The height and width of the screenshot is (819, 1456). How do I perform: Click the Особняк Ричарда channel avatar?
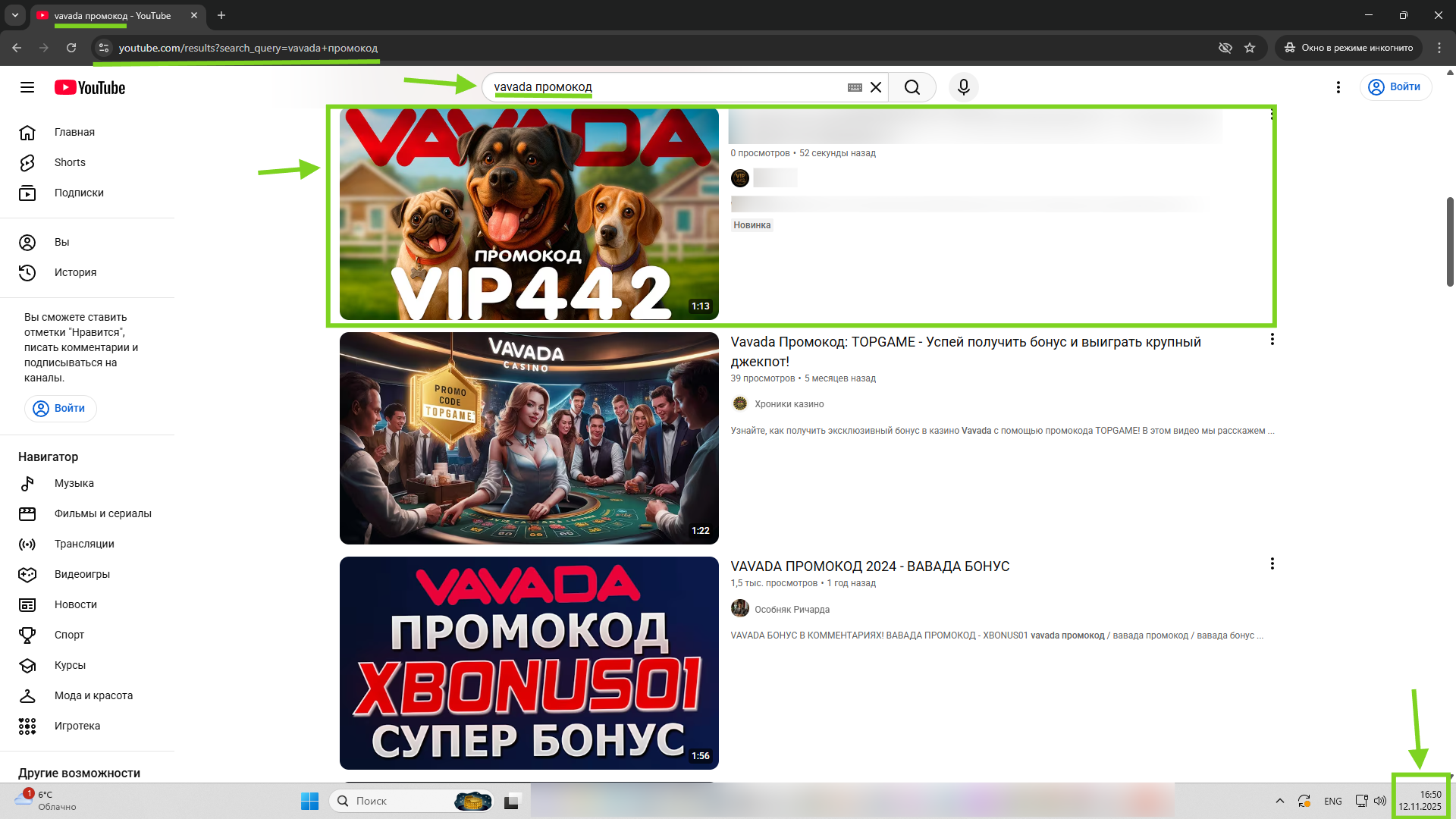739,608
